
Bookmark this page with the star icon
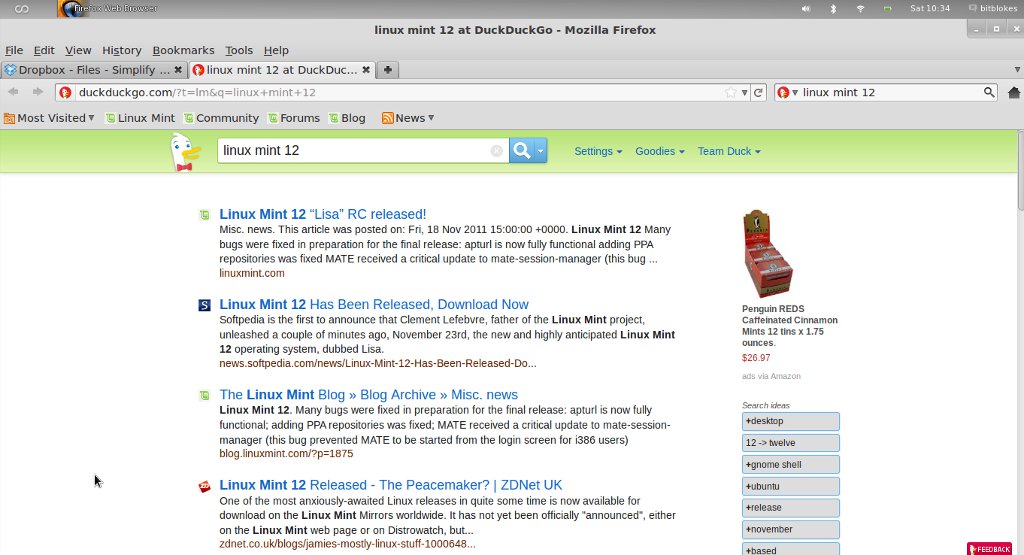(731, 93)
